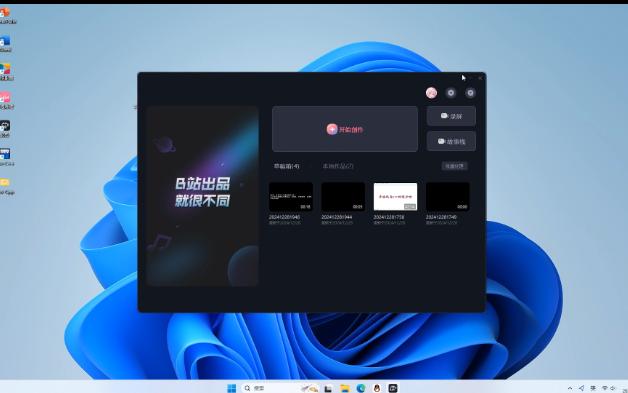The width and height of the screenshot is (628, 393).
Task: Open draft thumbnail 202412281944
Action: [x=343, y=197]
